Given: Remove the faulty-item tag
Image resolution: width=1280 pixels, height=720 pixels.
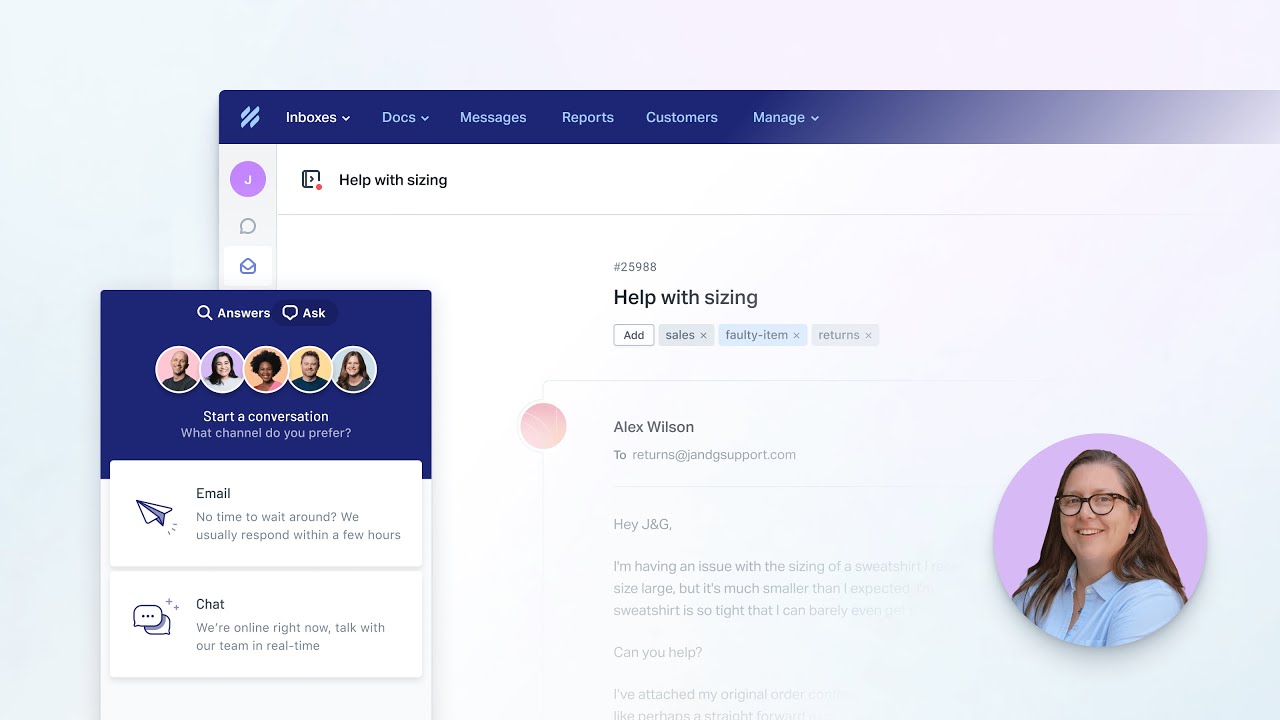Looking at the screenshot, I should tap(796, 335).
